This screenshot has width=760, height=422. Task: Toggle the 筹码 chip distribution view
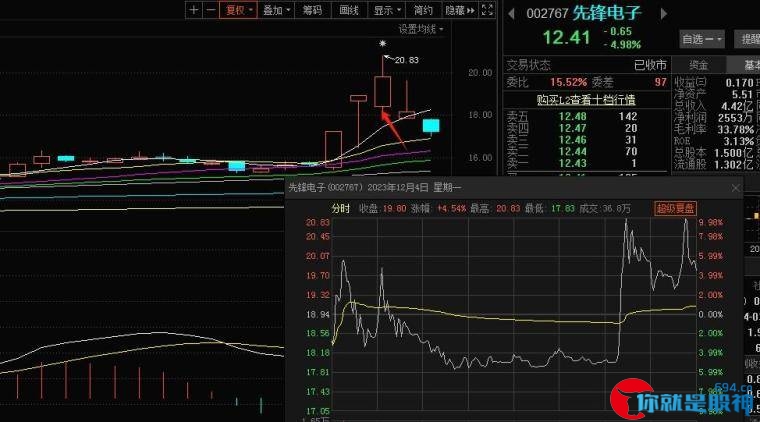coord(312,10)
